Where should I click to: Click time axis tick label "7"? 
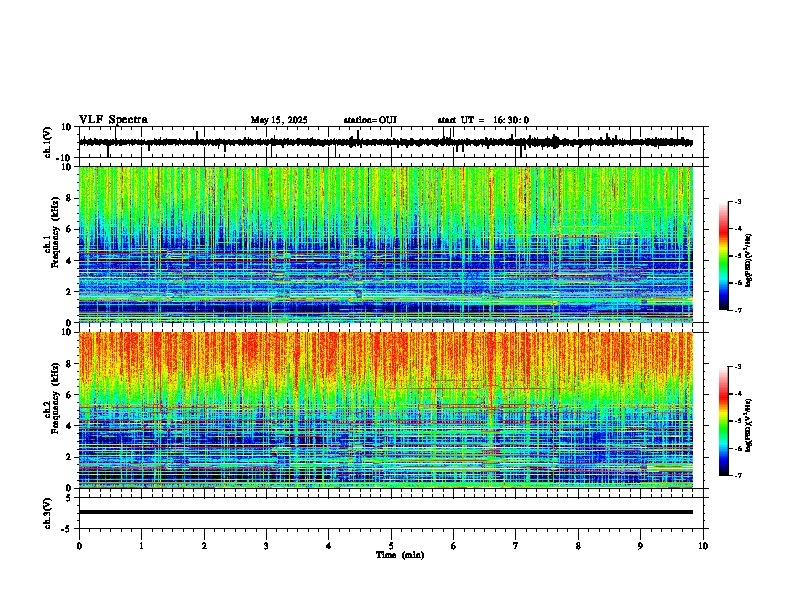516,546
